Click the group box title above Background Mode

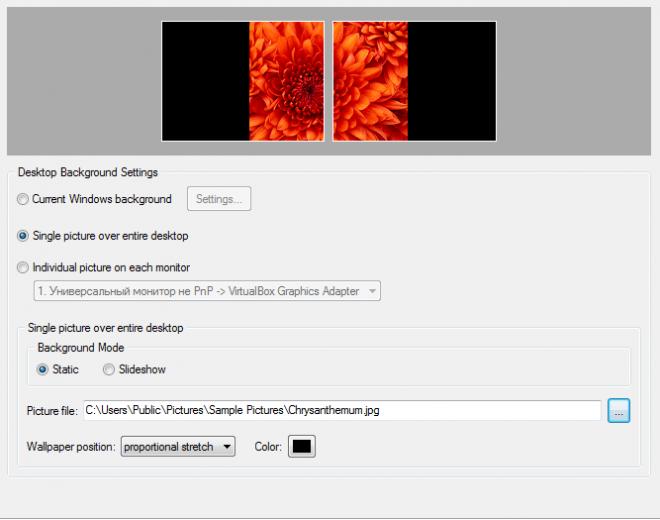105,327
